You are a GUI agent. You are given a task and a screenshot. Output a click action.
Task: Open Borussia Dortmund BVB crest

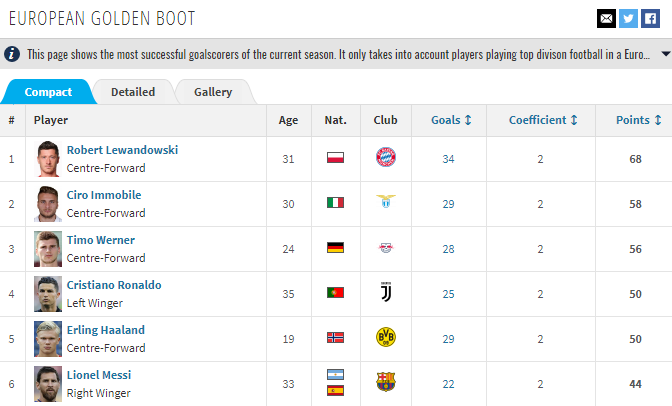tap(386, 337)
